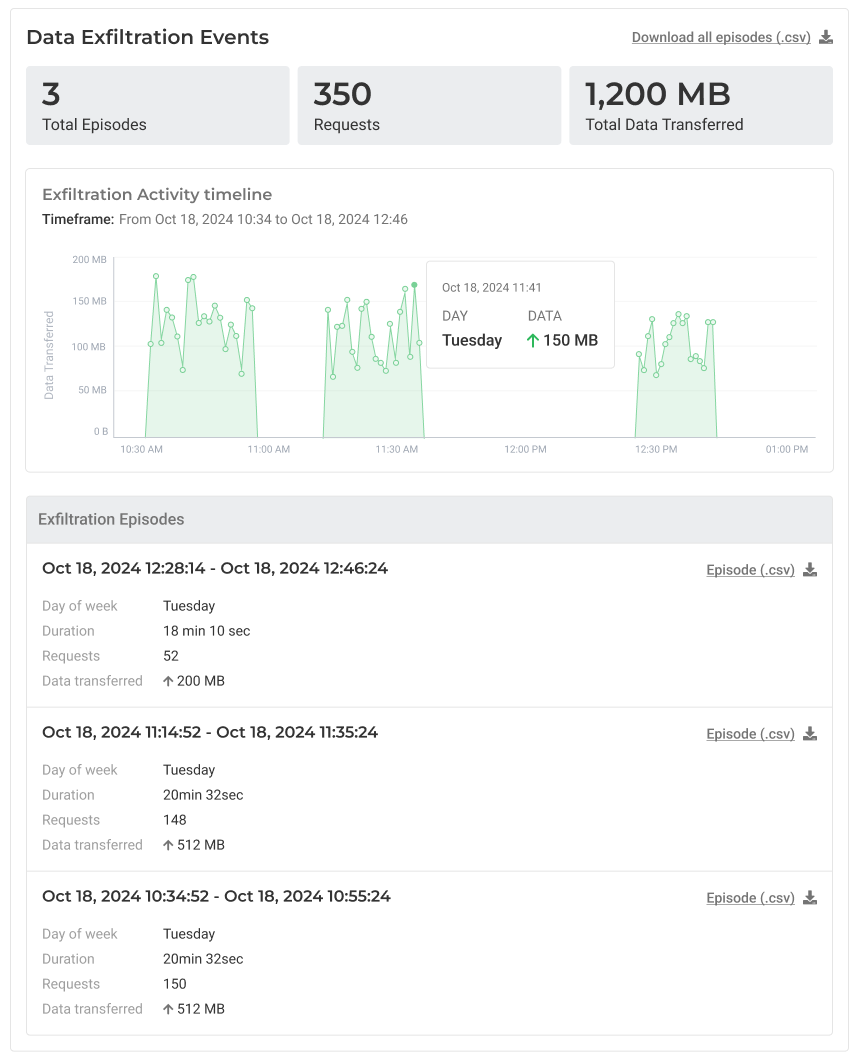The image size is (860, 1064).
Task: Select episode heading starting Oct 18, 2024 10:34:52
Action: click(x=216, y=896)
